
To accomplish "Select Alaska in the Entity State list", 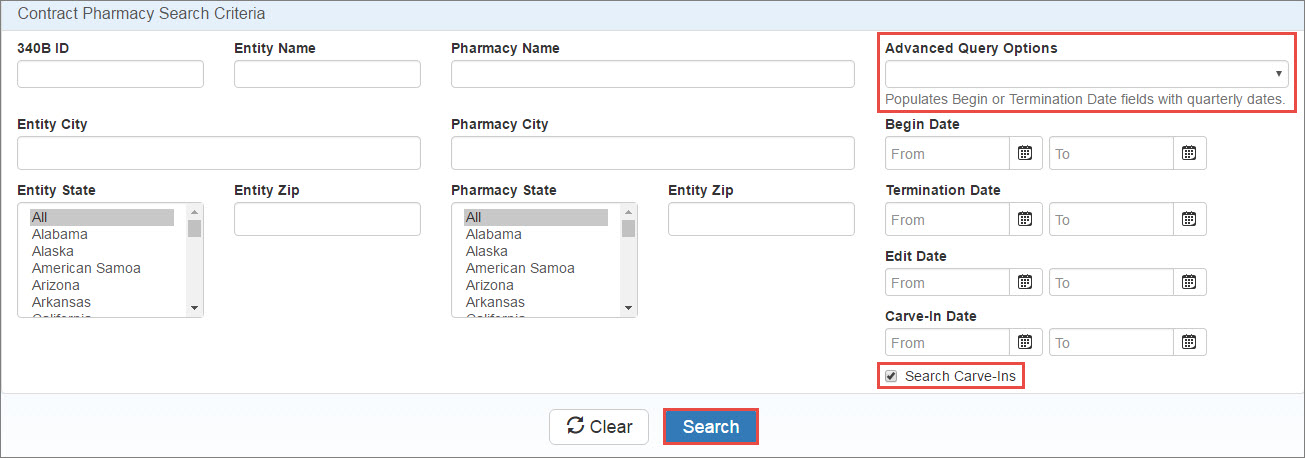I will 52,251.
